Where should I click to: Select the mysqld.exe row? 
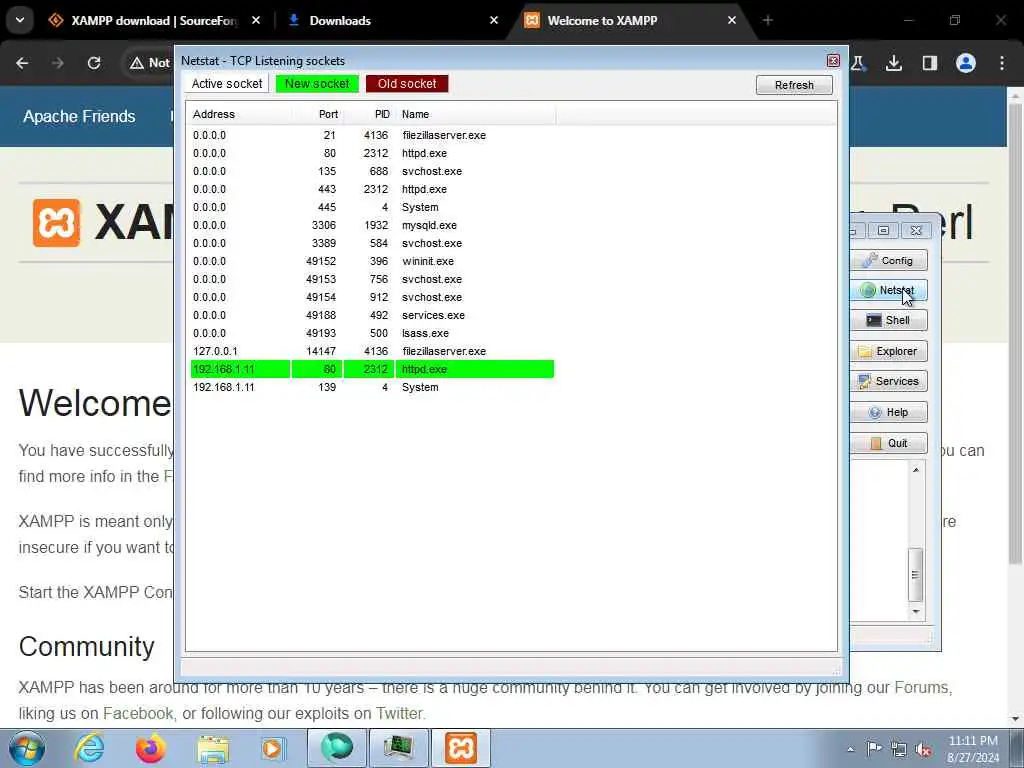372,225
